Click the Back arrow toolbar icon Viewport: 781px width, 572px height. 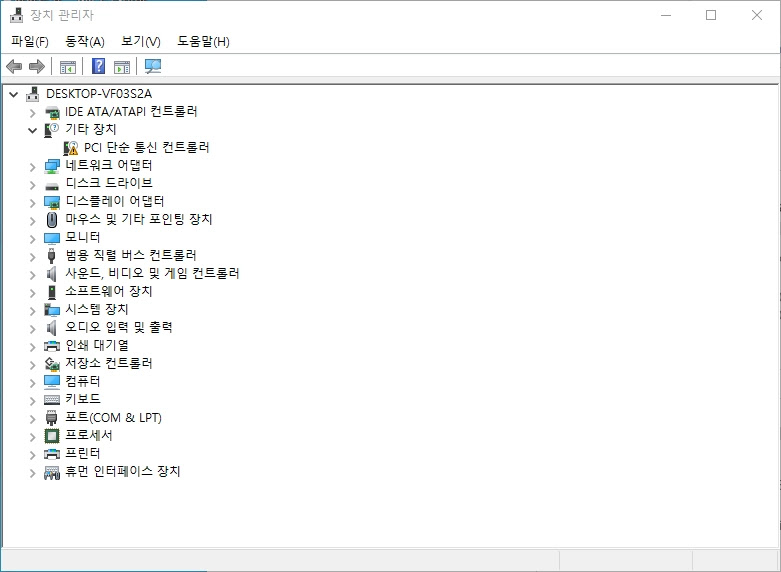[14, 66]
